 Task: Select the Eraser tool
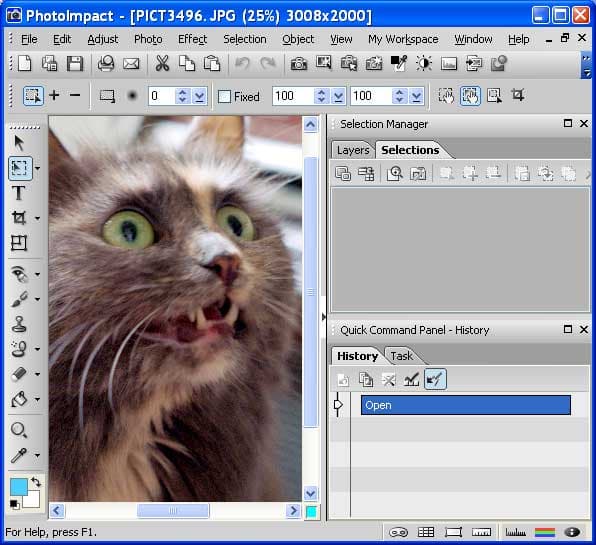tap(19, 374)
